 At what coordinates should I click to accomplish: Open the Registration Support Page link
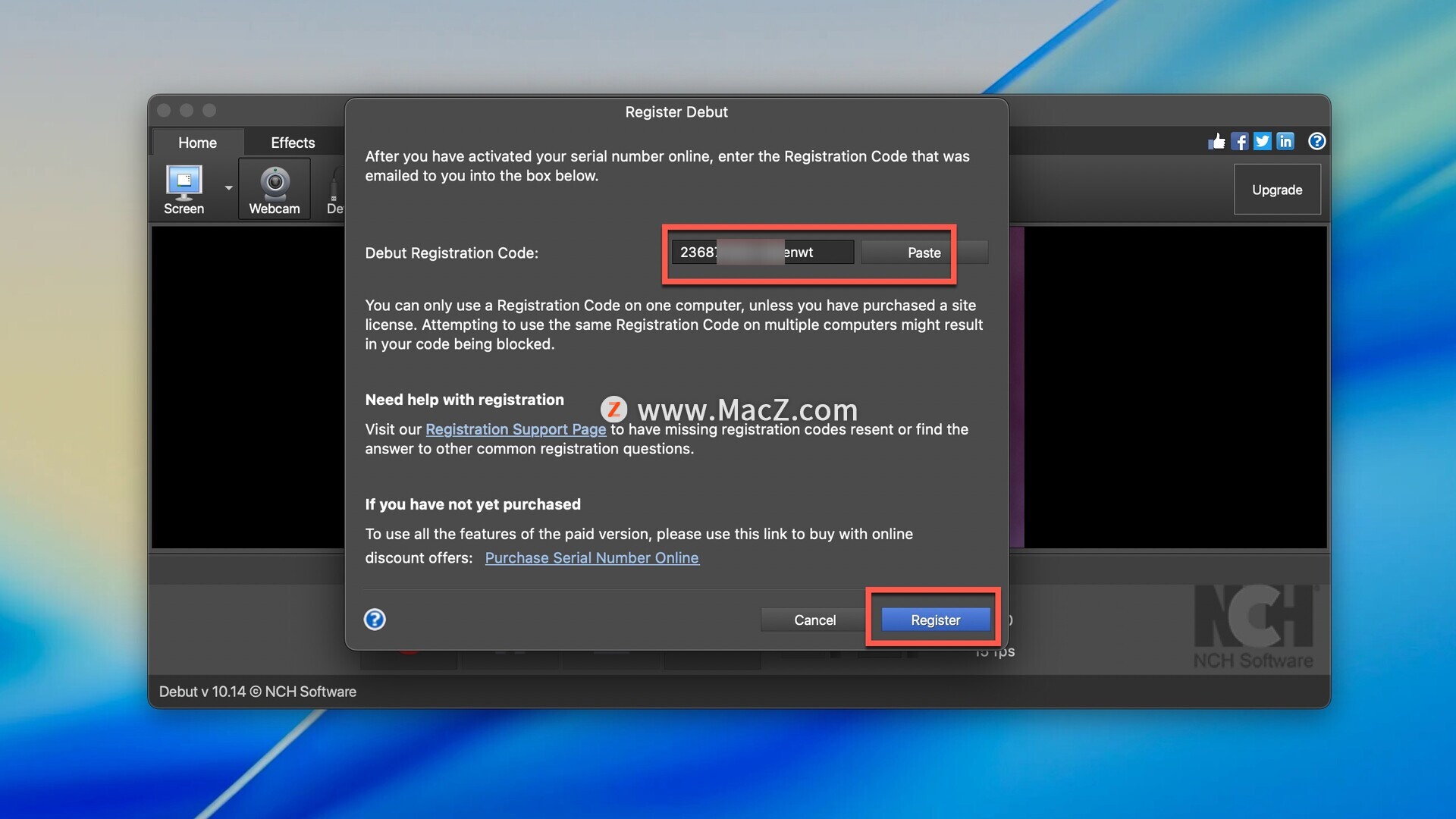(516, 429)
